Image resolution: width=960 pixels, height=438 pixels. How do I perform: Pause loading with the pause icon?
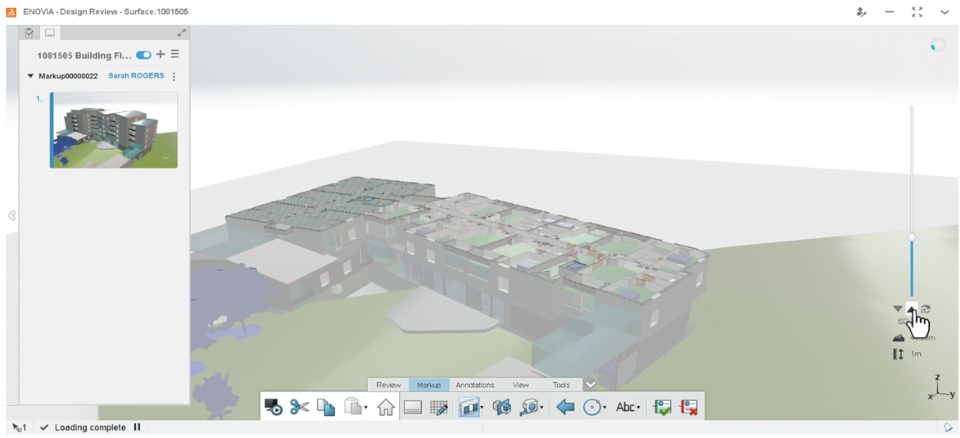pyautogui.click(x=137, y=428)
